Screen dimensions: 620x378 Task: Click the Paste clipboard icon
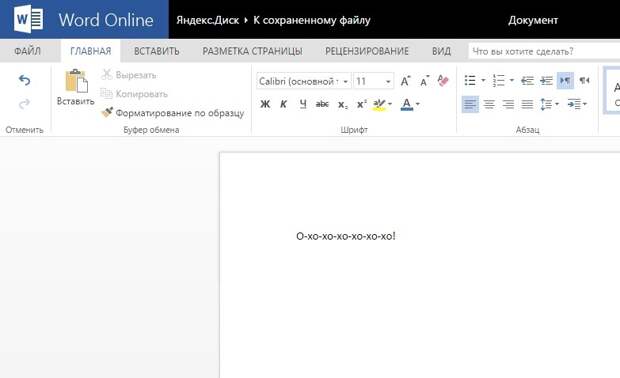pyautogui.click(x=76, y=81)
